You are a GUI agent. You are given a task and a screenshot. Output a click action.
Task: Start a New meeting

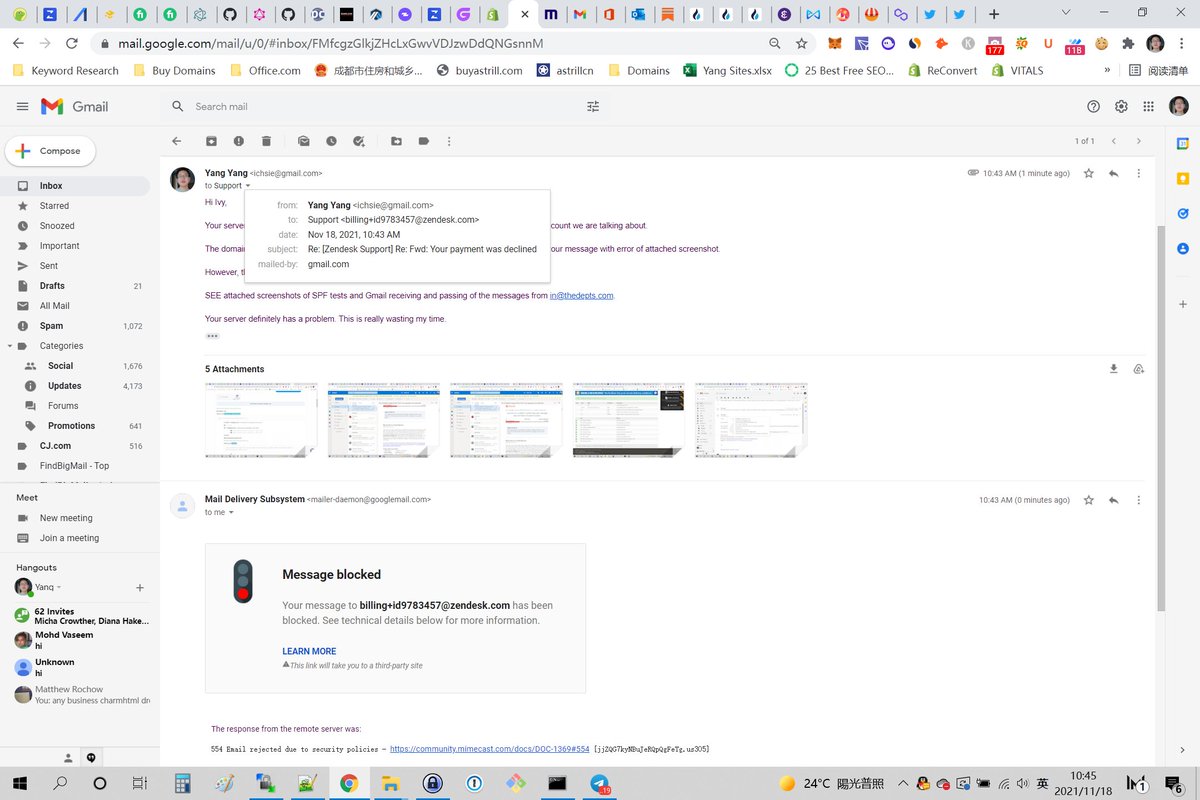[x=66, y=518]
